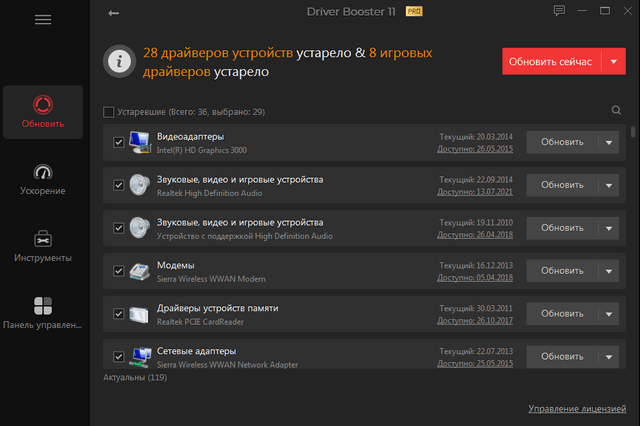Click the Intel HD Graphics monitor icon
The image size is (640, 426).
[140, 142]
